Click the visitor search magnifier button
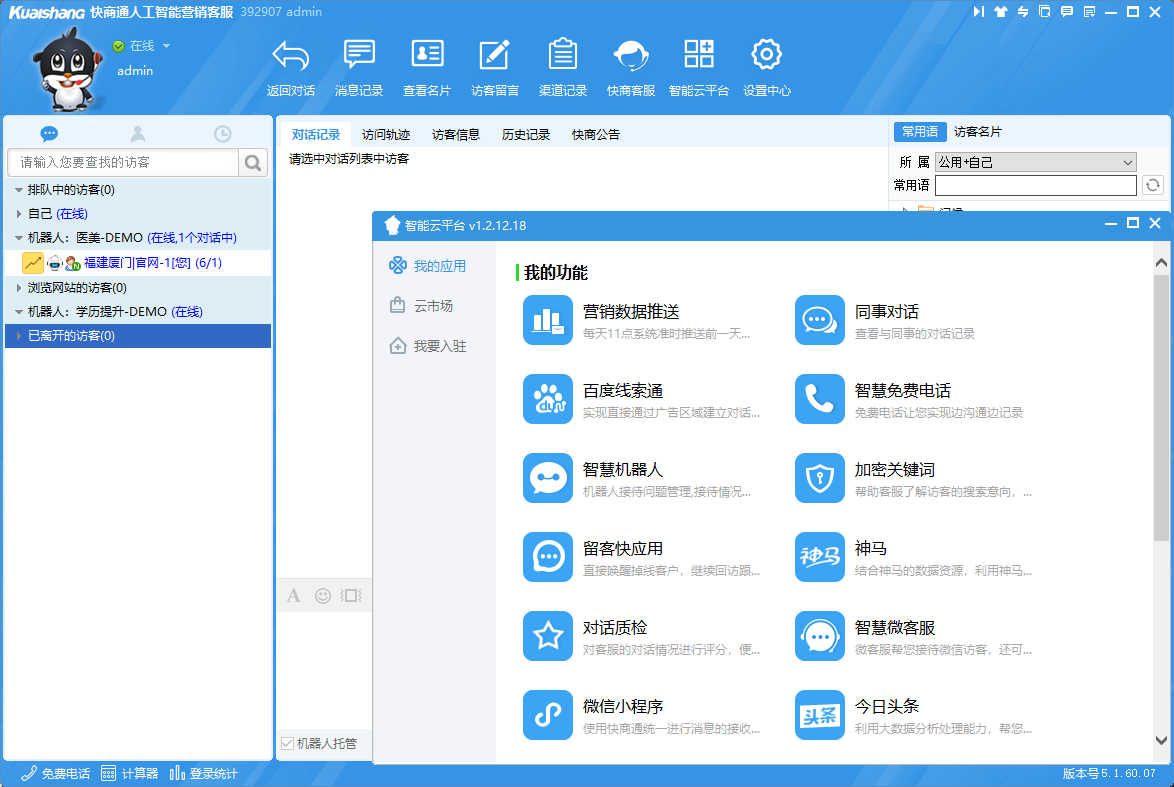 (254, 163)
